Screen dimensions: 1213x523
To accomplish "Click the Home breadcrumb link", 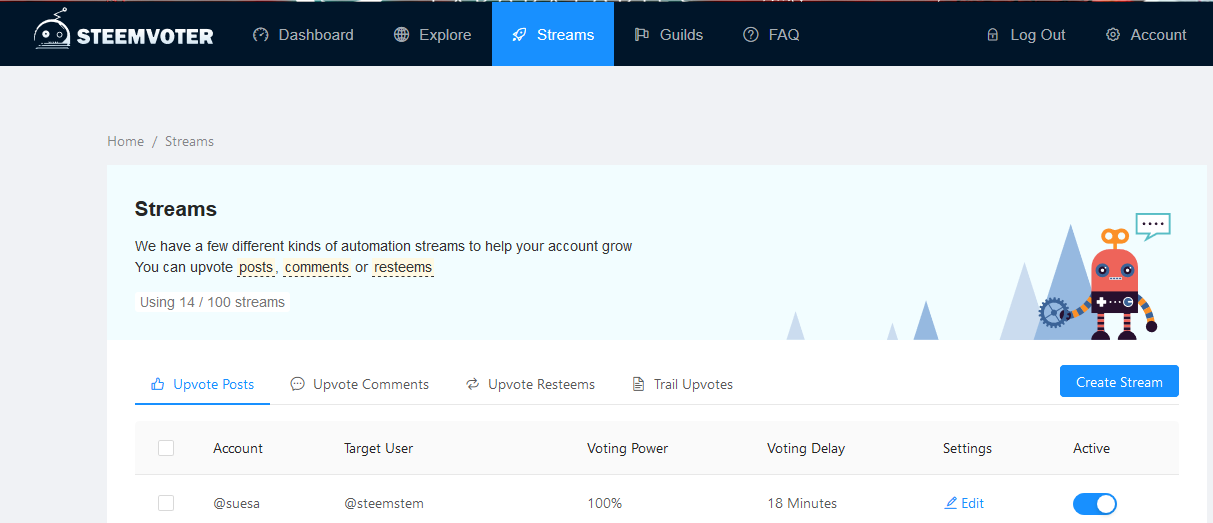I will 126,141.
